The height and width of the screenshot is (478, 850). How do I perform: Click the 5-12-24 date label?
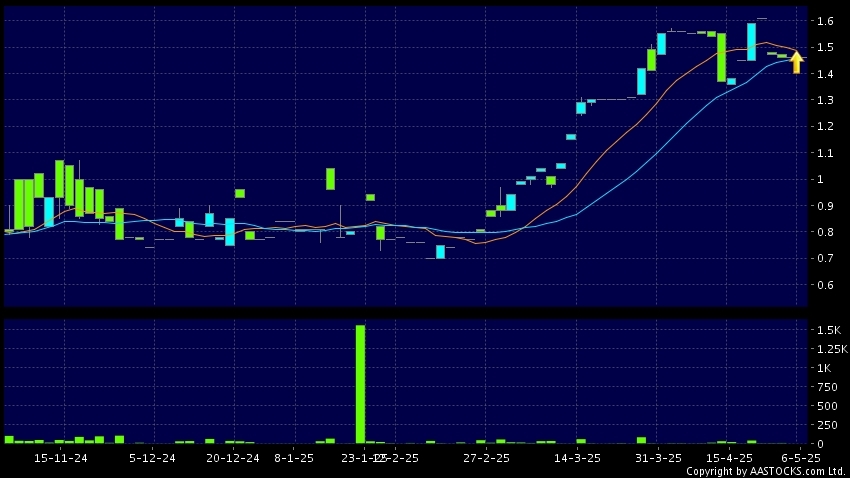(x=152, y=458)
